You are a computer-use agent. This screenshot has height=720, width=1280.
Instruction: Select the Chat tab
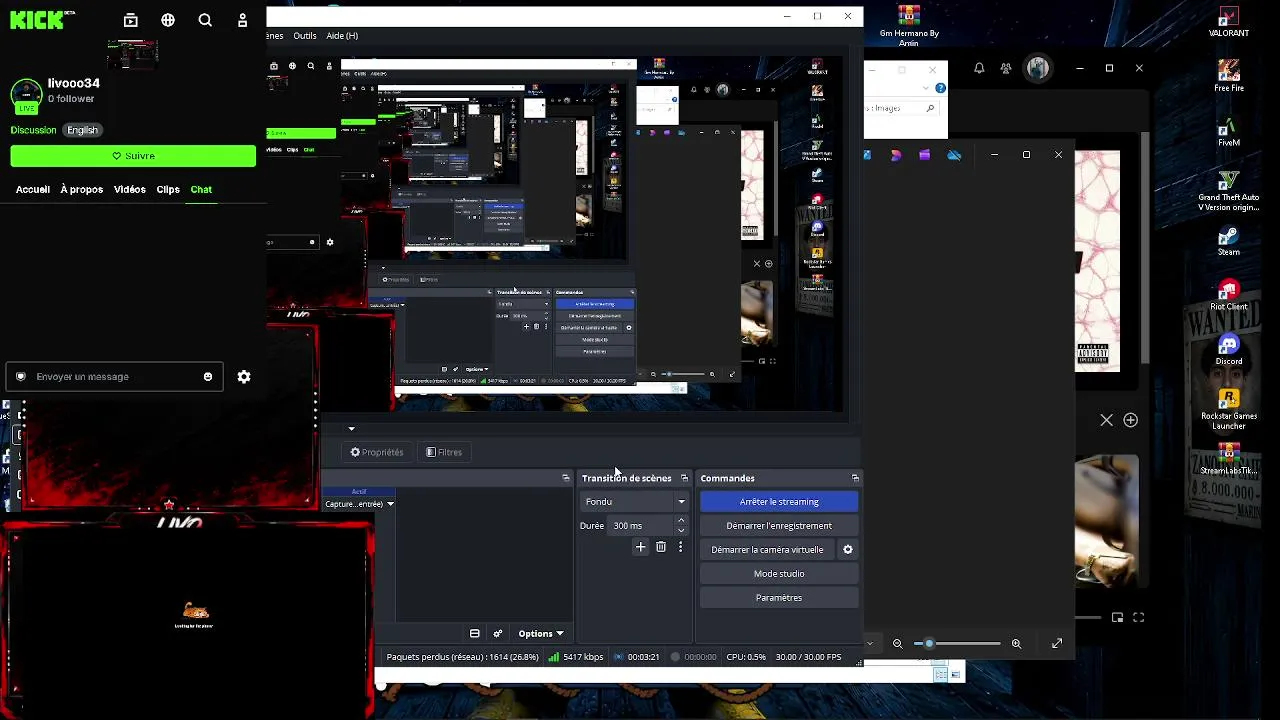pos(201,189)
